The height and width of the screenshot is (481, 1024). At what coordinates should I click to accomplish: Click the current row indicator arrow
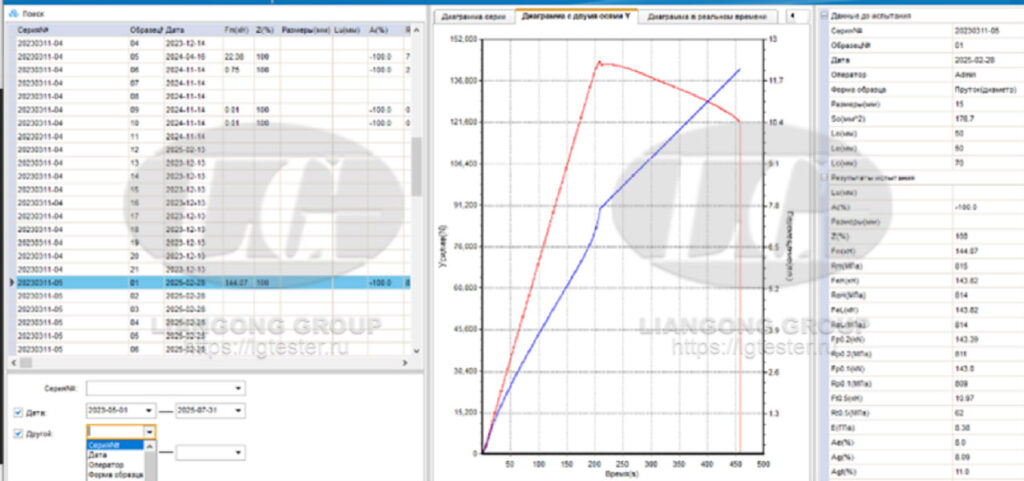point(11,283)
